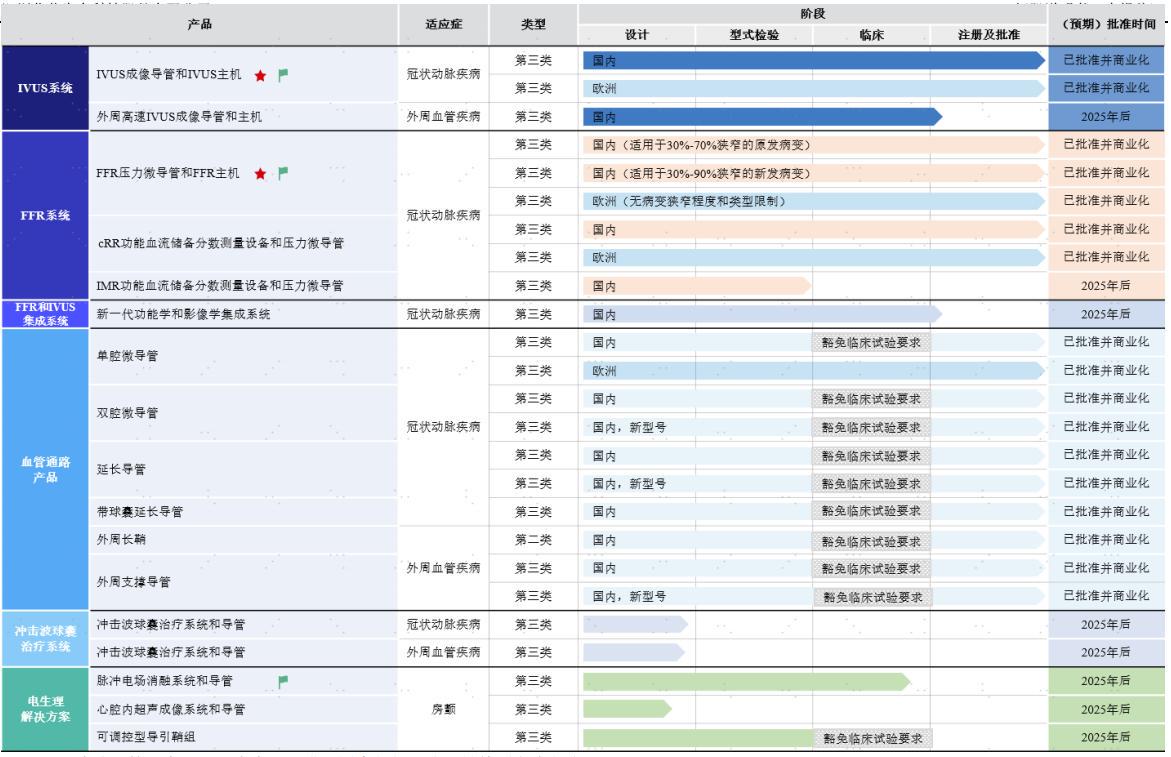Select the product name IVUS成像导管和IVUS主机

(169, 75)
